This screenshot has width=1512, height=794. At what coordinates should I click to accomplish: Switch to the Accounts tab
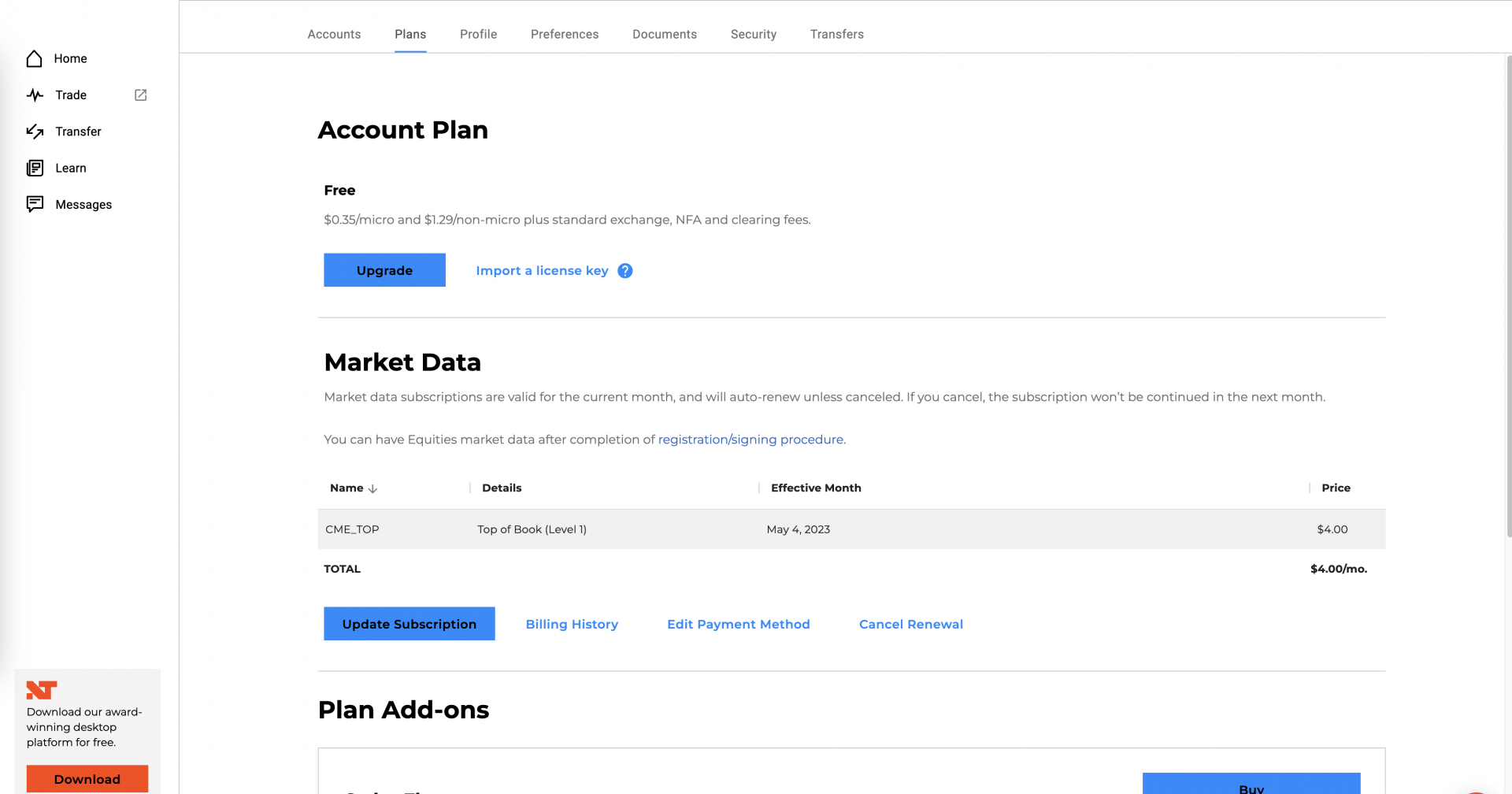click(334, 35)
